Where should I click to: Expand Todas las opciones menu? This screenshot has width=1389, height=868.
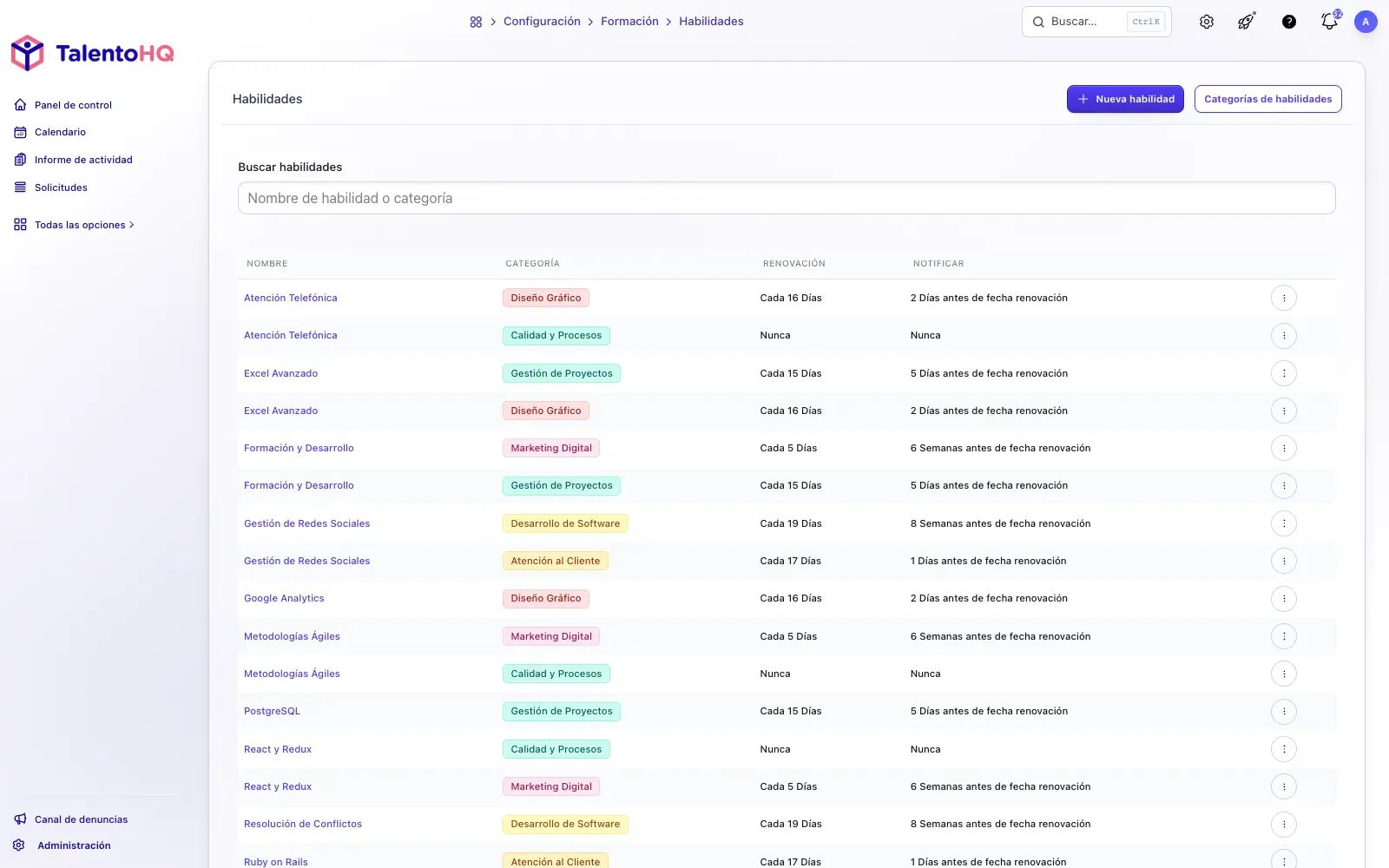click(75, 225)
